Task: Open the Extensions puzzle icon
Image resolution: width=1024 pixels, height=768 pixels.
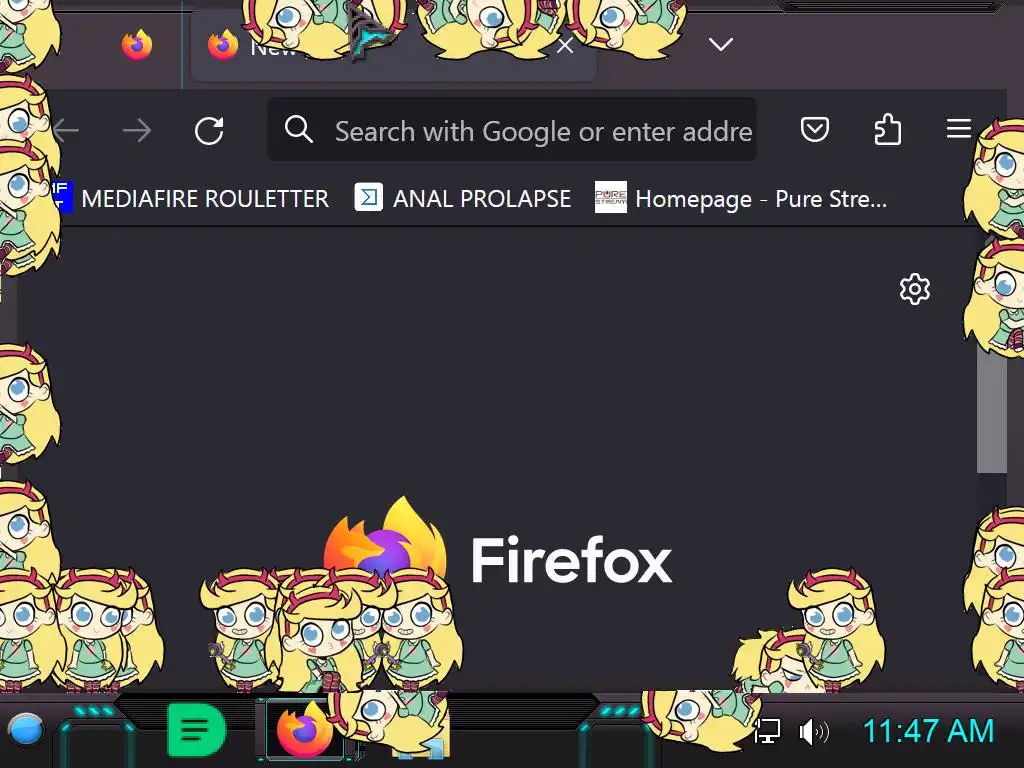Action: click(x=888, y=129)
